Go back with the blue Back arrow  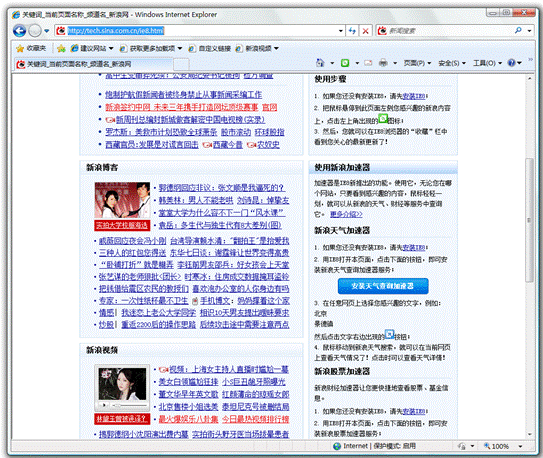19,31
